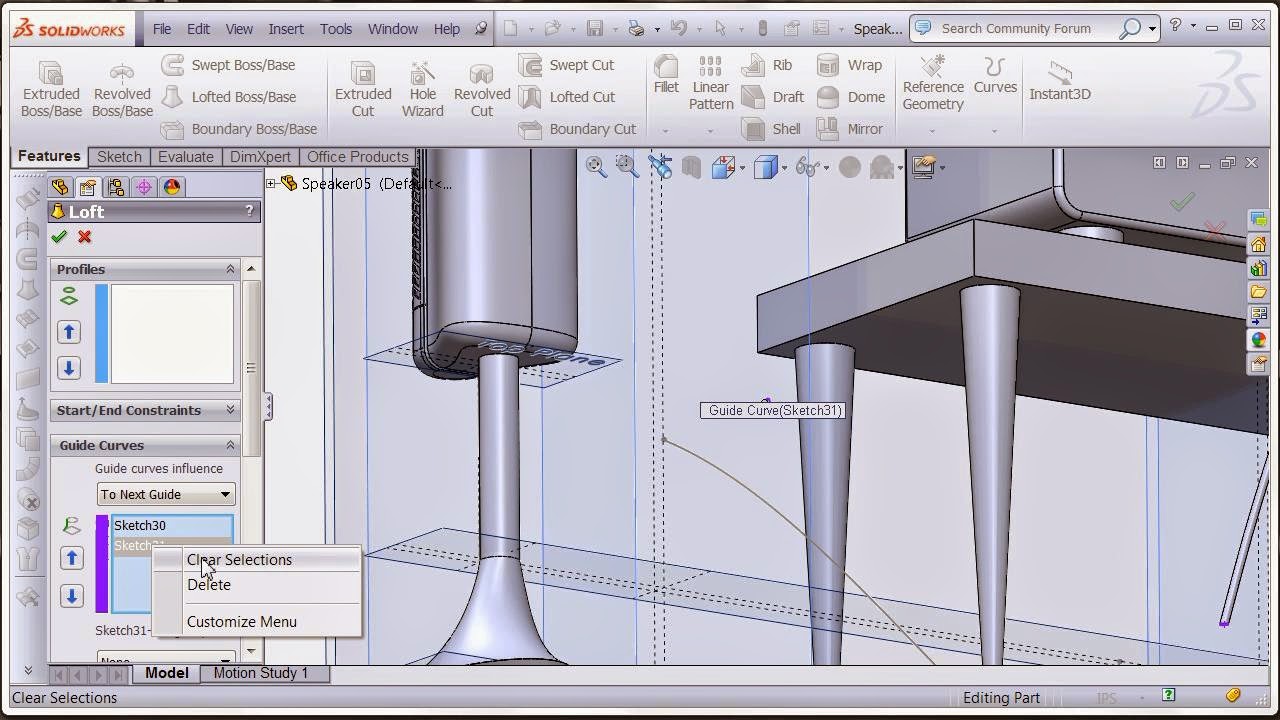The width and height of the screenshot is (1280, 720).
Task: Click Zoom to Fit icon in viewport
Action: [596, 167]
